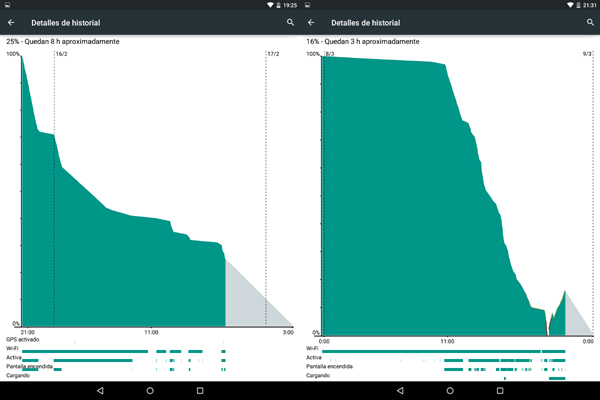Viewport: 600px width, 400px height.
Task: Select left 'Detalles de historial' title
Action: click(x=66, y=23)
